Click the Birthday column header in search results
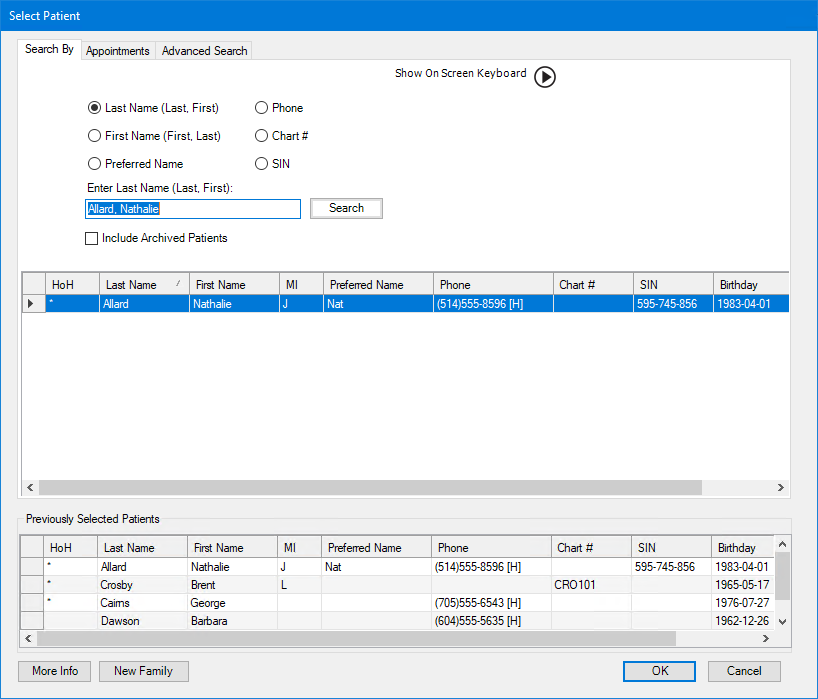This screenshot has height=699, width=818. [751, 285]
